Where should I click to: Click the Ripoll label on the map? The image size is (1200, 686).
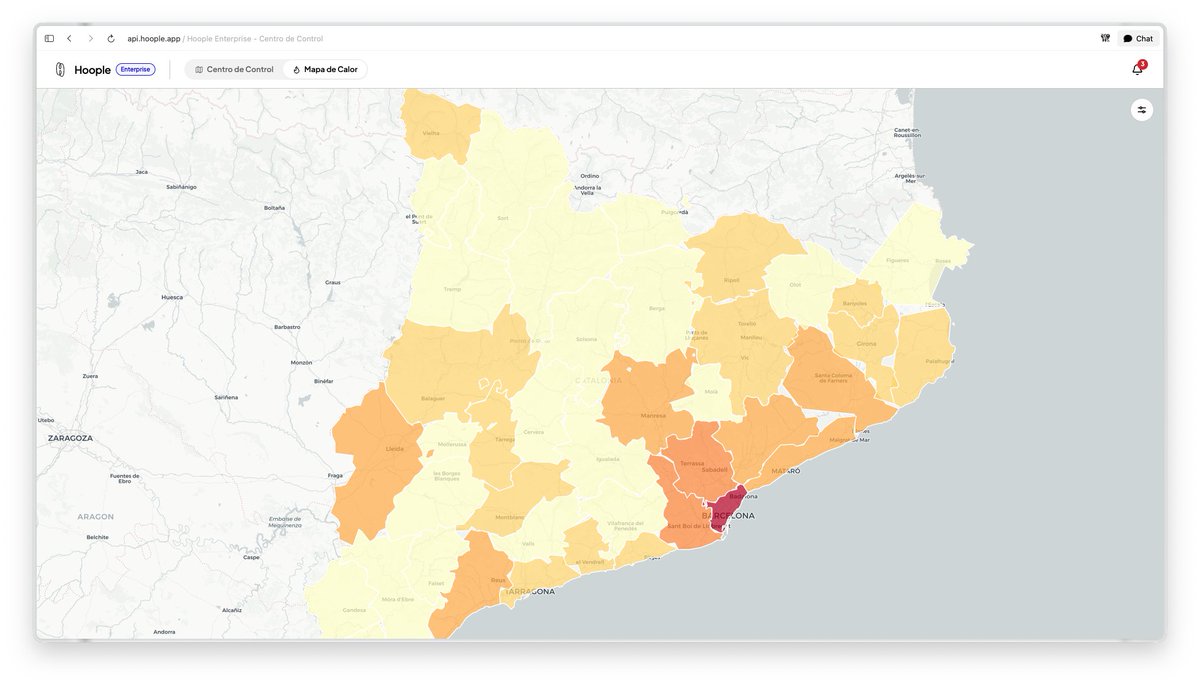click(x=732, y=280)
